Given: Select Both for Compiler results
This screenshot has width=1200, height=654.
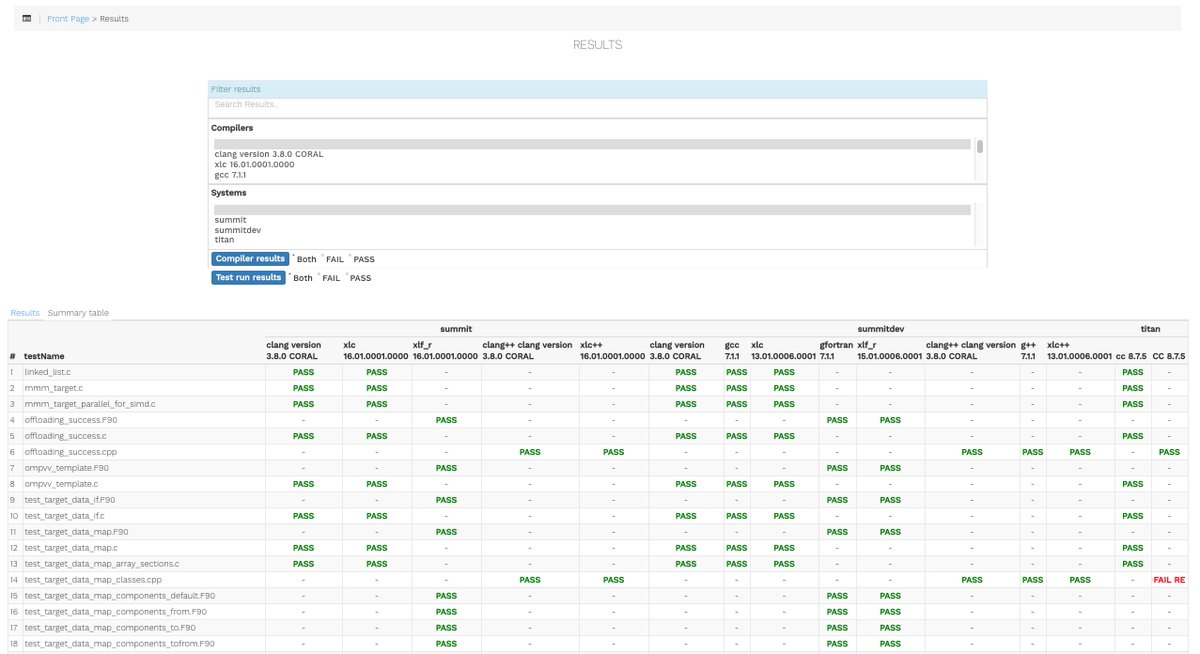Looking at the screenshot, I should pyautogui.click(x=306, y=260).
